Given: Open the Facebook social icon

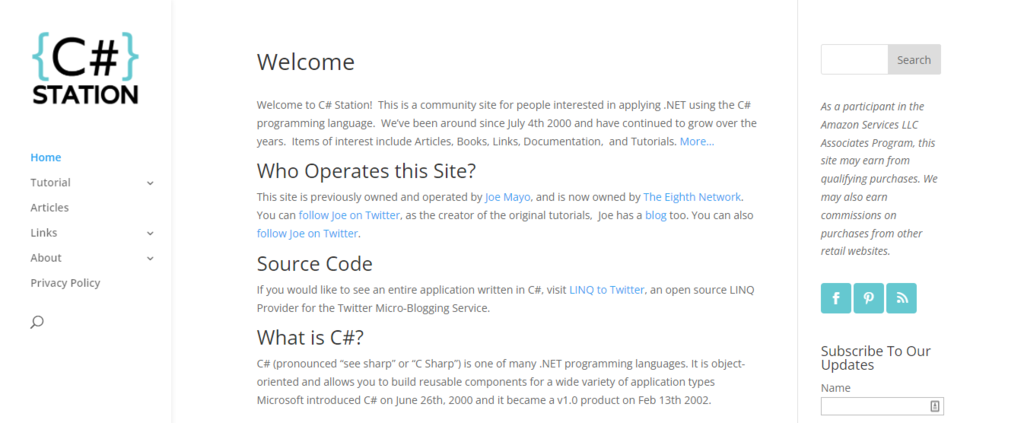Looking at the screenshot, I should tap(836, 298).
